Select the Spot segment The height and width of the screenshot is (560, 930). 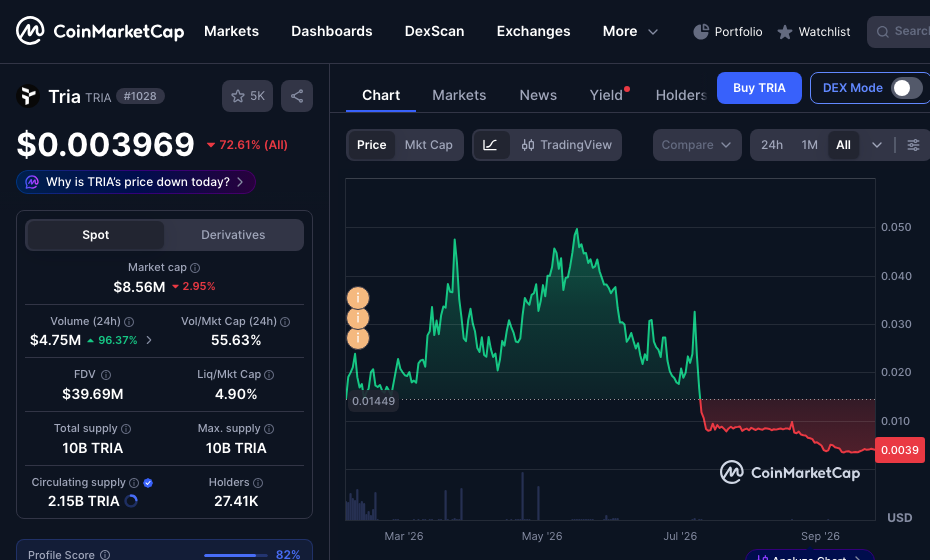[x=95, y=235]
